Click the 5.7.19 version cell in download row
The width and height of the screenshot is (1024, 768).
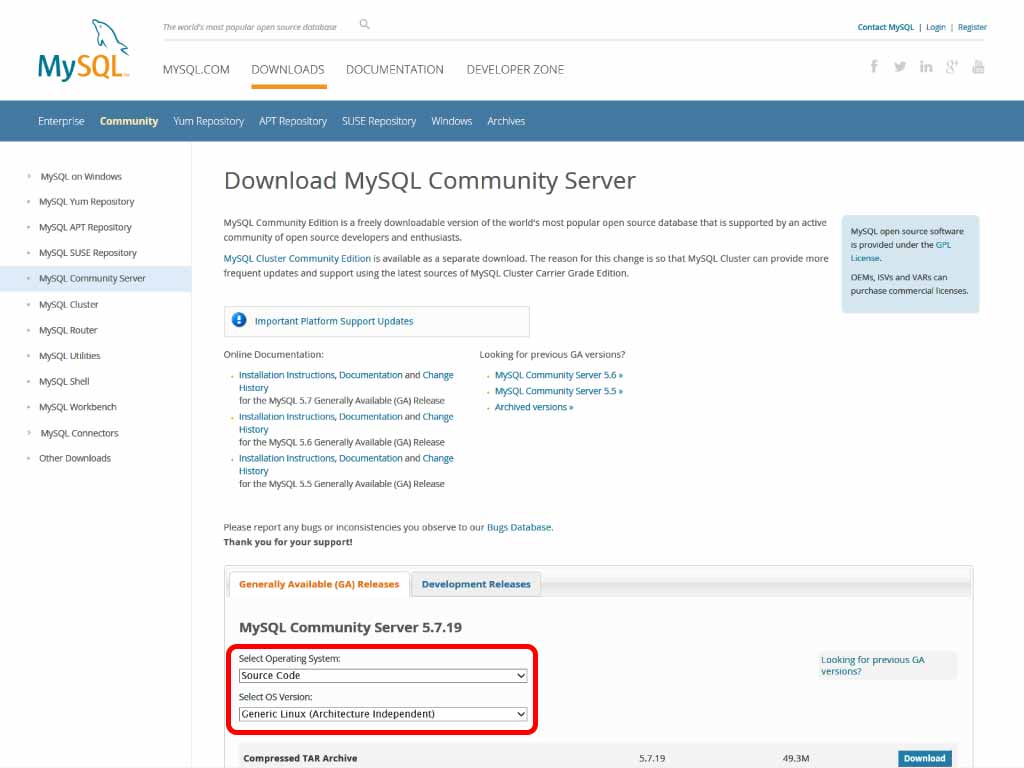[x=652, y=758]
